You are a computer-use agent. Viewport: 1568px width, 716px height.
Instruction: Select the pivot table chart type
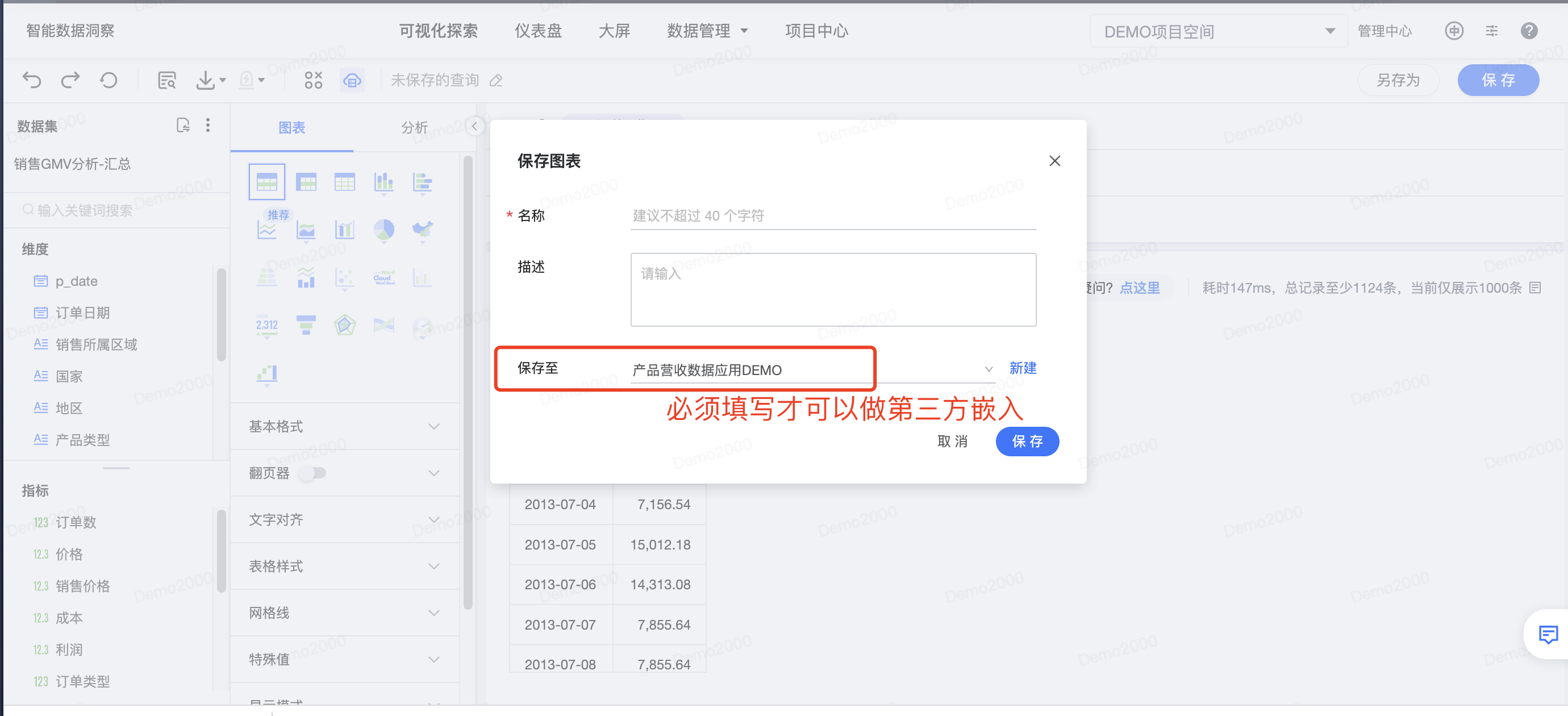(306, 181)
